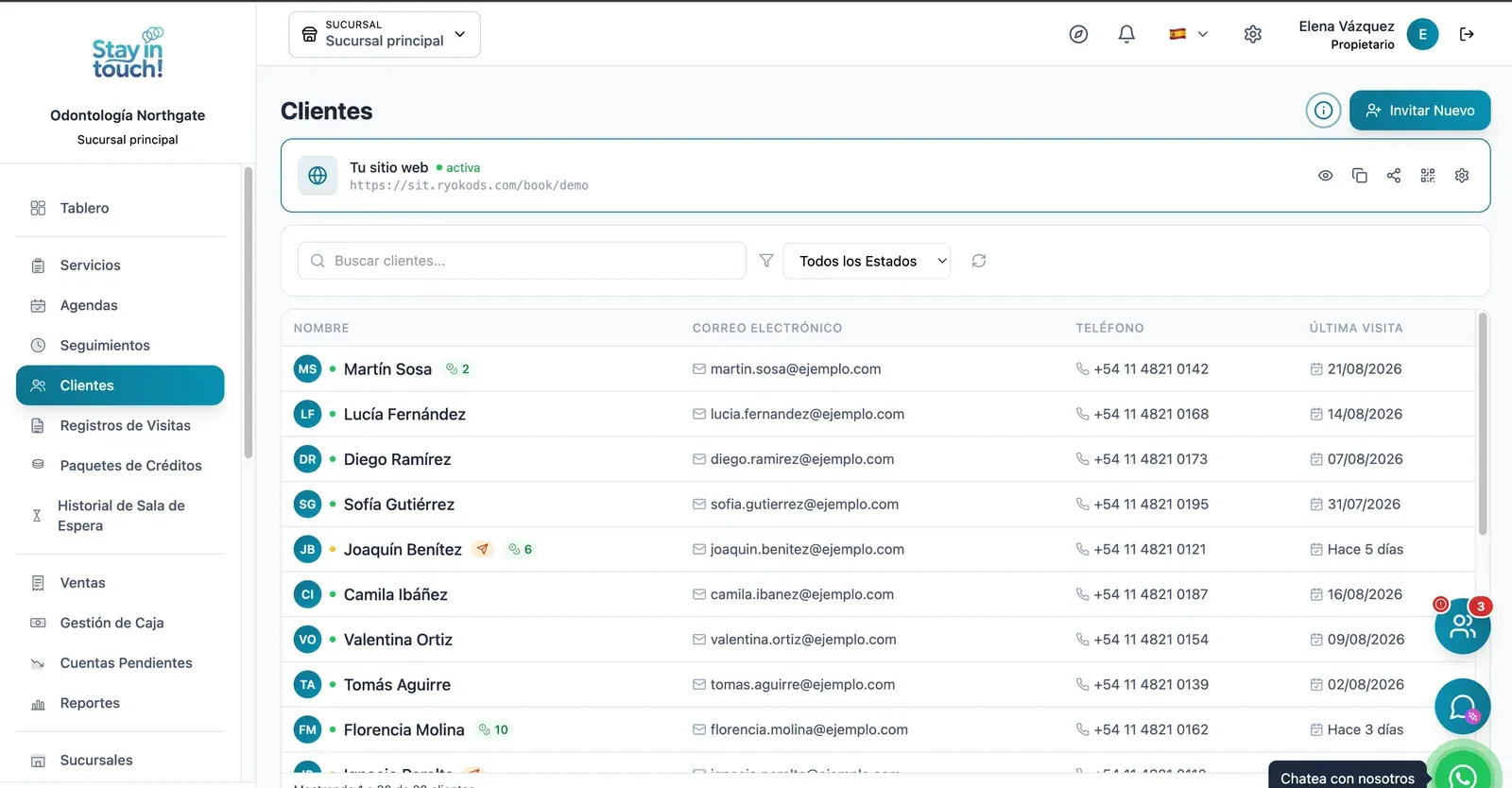Share the booking website link
Image resolution: width=1512 pixels, height=788 pixels.
pyautogui.click(x=1394, y=176)
